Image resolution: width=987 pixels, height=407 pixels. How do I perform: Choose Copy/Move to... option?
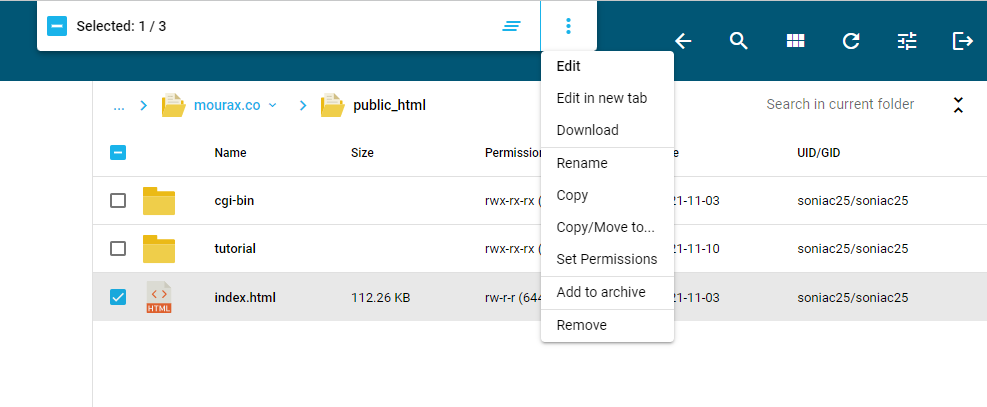(607, 227)
